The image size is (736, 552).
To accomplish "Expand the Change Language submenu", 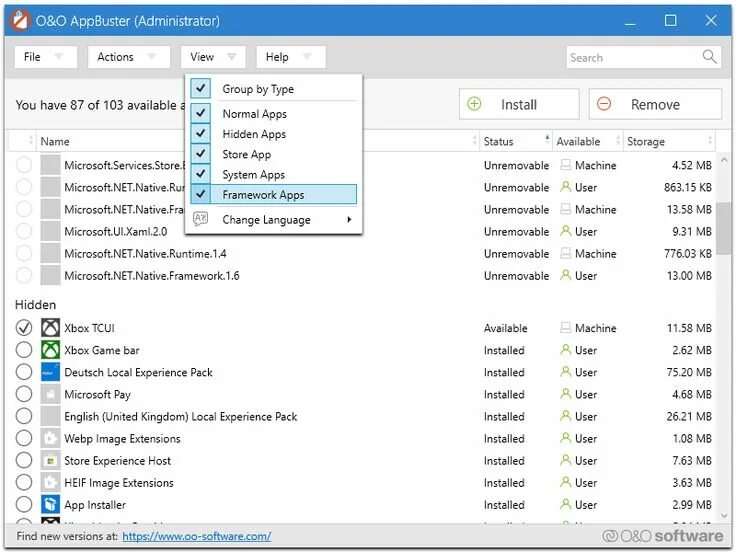I will click(274, 219).
